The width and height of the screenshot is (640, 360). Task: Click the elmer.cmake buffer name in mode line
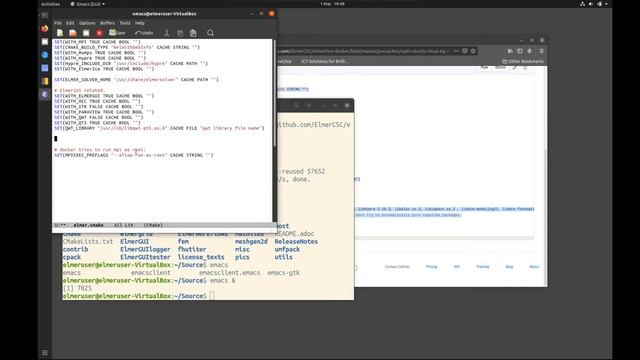tap(89, 225)
